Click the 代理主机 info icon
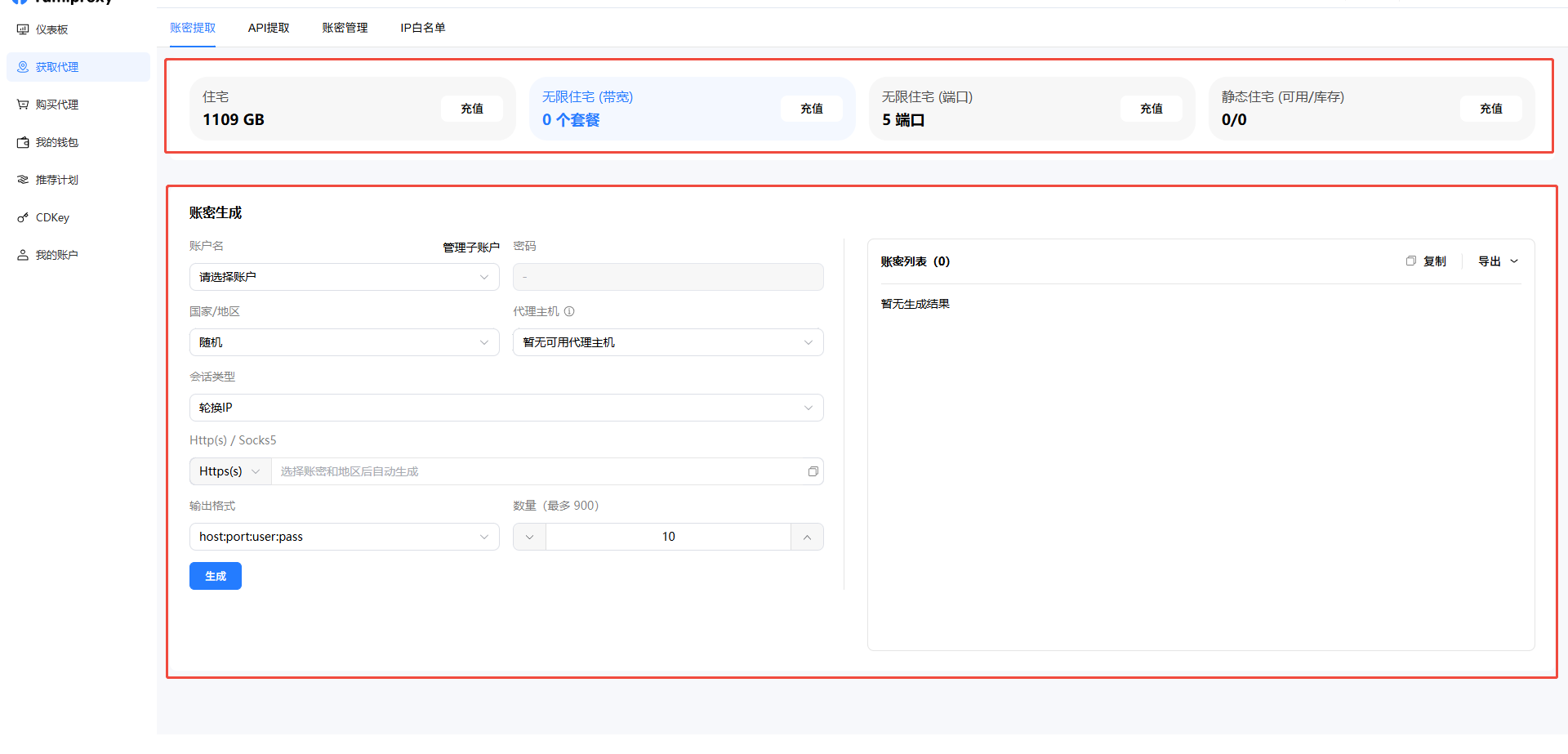 coord(569,311)
